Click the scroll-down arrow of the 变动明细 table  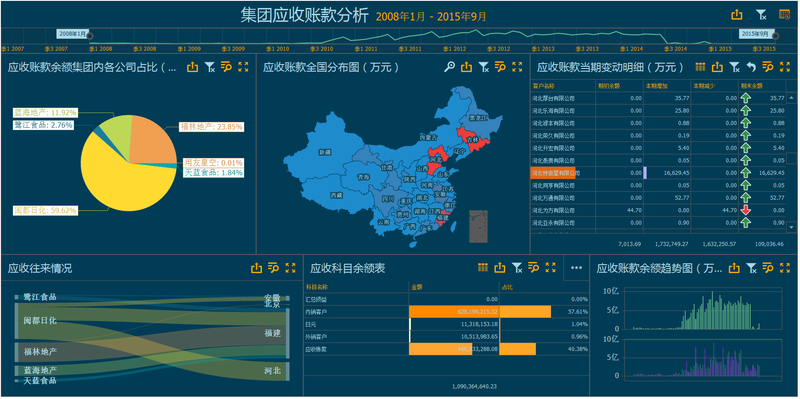click(x=792, y=226)
